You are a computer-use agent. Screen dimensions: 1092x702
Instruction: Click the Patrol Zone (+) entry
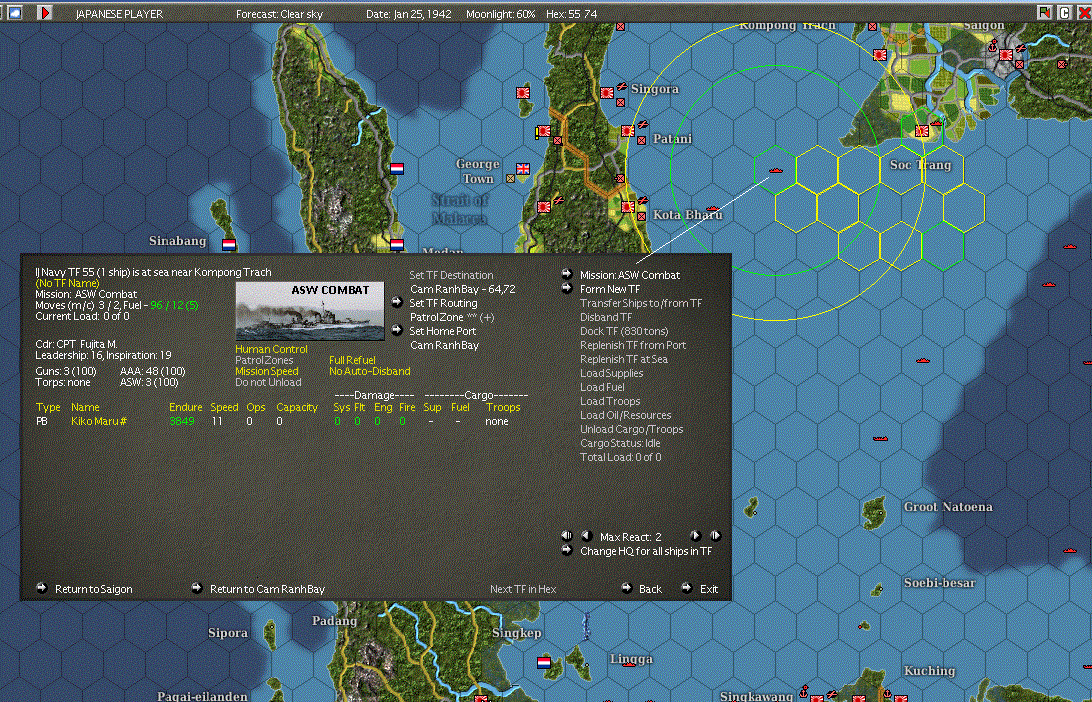tap(452, 317)
